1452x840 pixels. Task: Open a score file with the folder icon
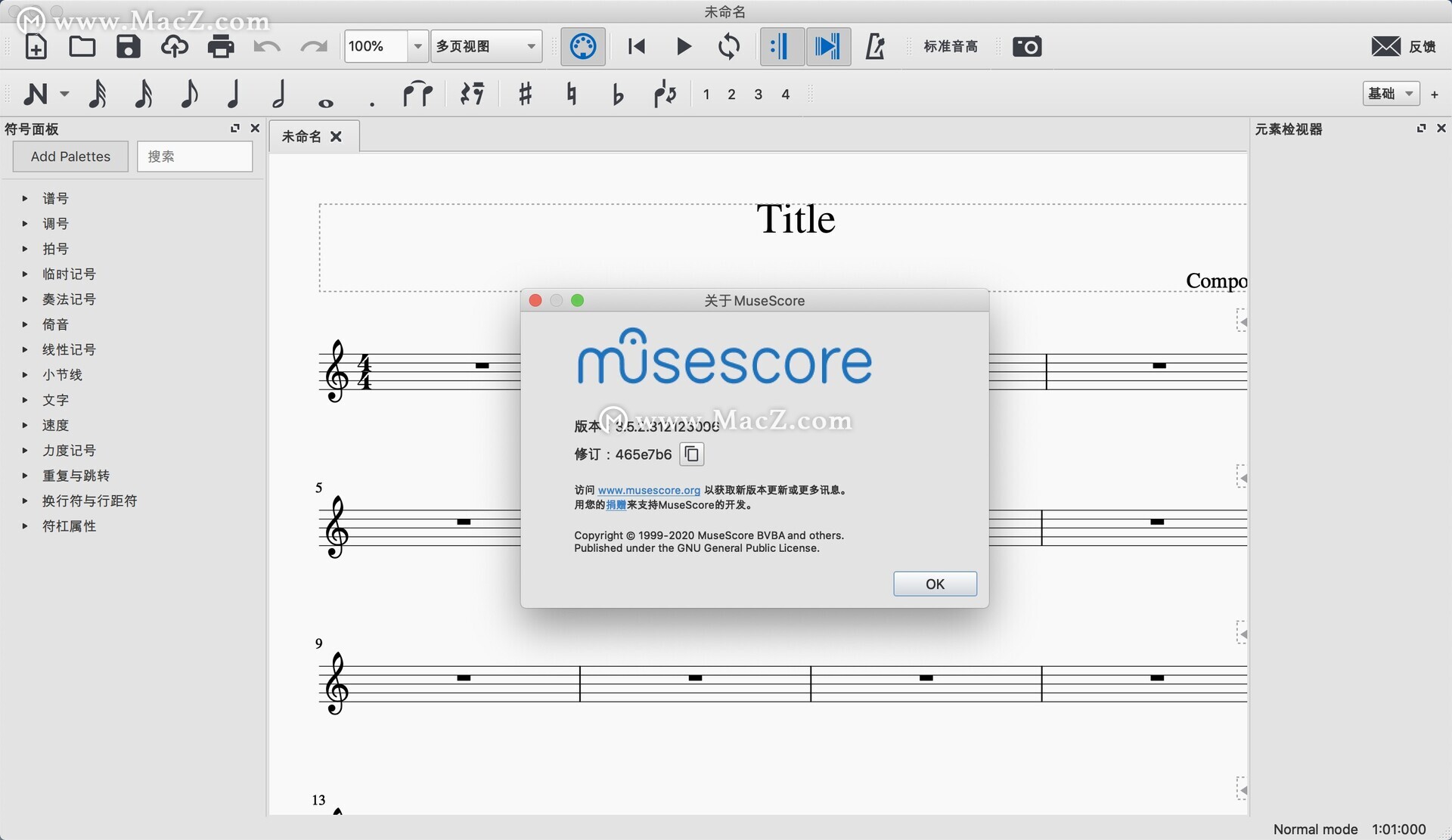coord(82,47)
